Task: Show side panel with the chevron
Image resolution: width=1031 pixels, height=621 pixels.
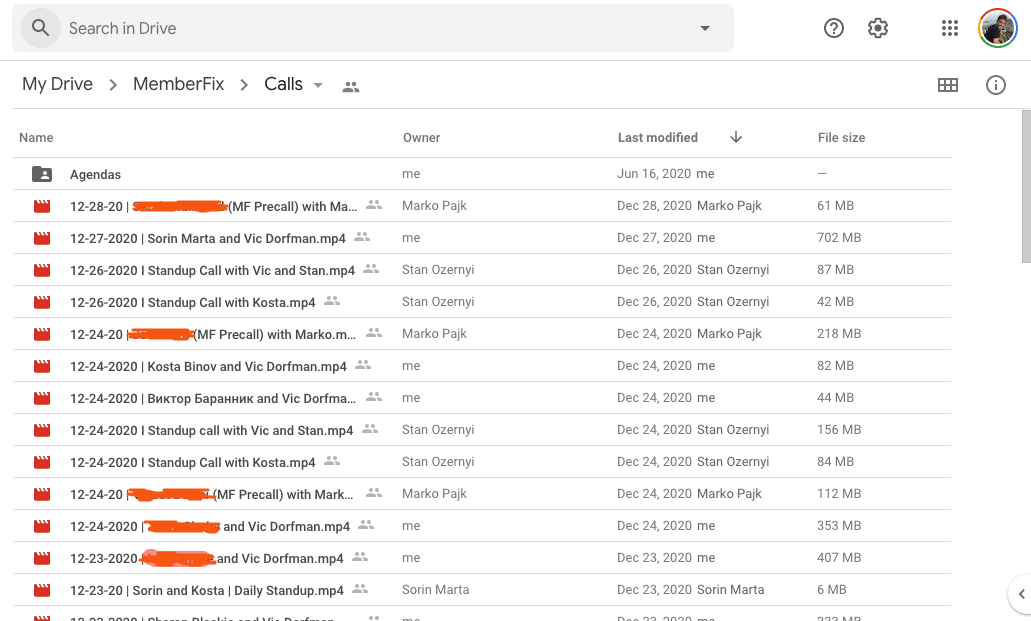Action: tap(1021, 594)
